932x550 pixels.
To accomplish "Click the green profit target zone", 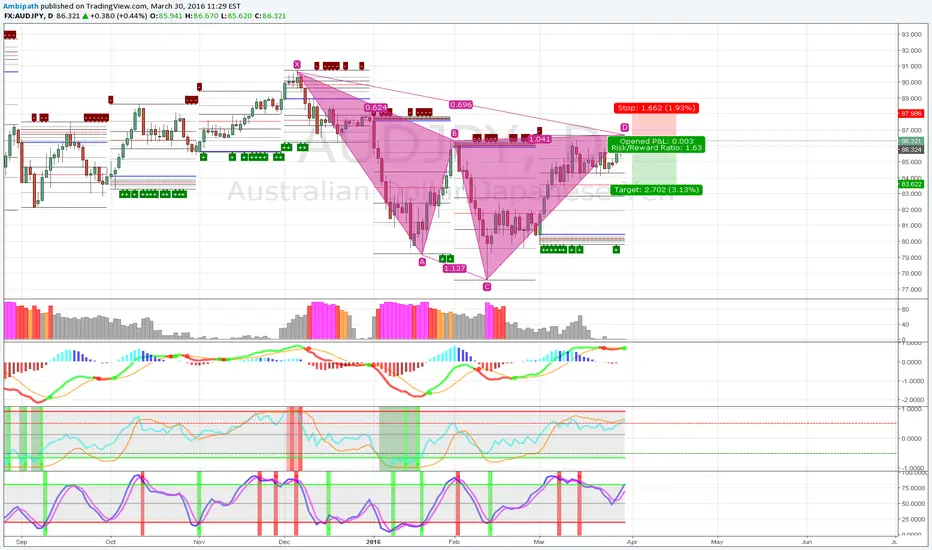I will pos(654,169).
